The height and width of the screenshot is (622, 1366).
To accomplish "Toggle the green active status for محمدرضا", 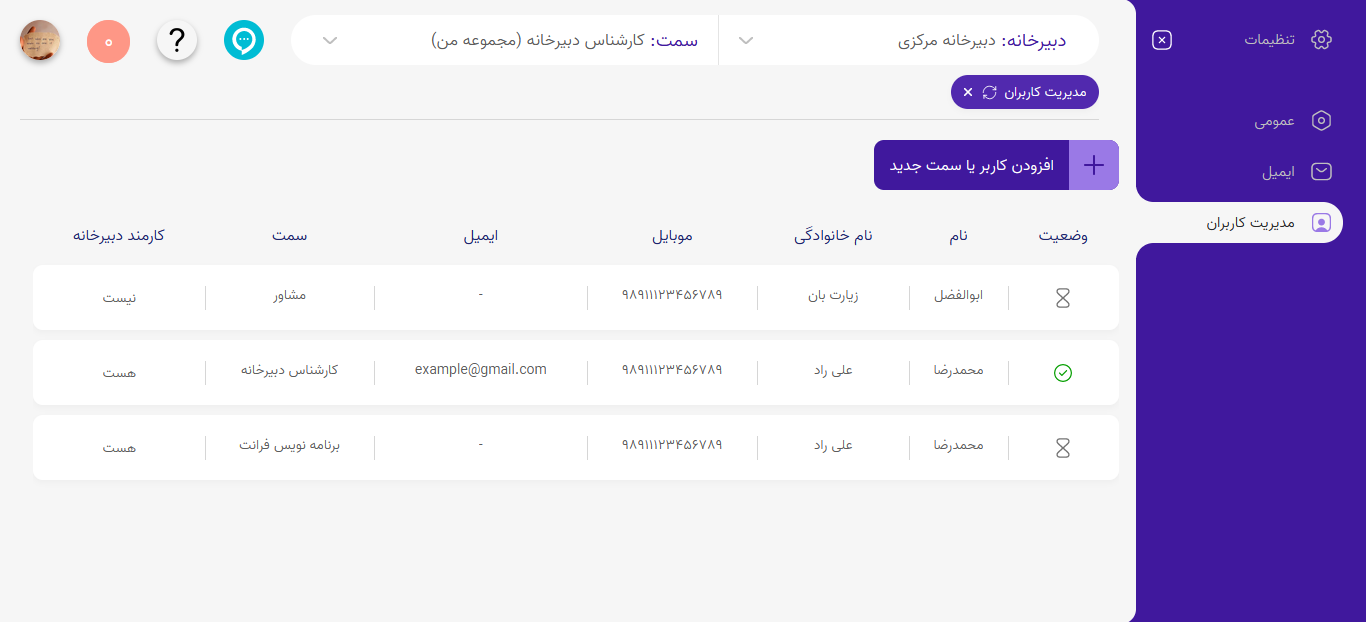I will [x=1063, y=372].
